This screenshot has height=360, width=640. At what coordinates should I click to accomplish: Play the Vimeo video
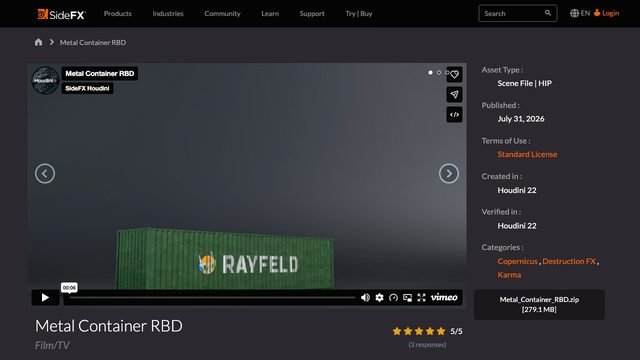[x=45, y=298]
